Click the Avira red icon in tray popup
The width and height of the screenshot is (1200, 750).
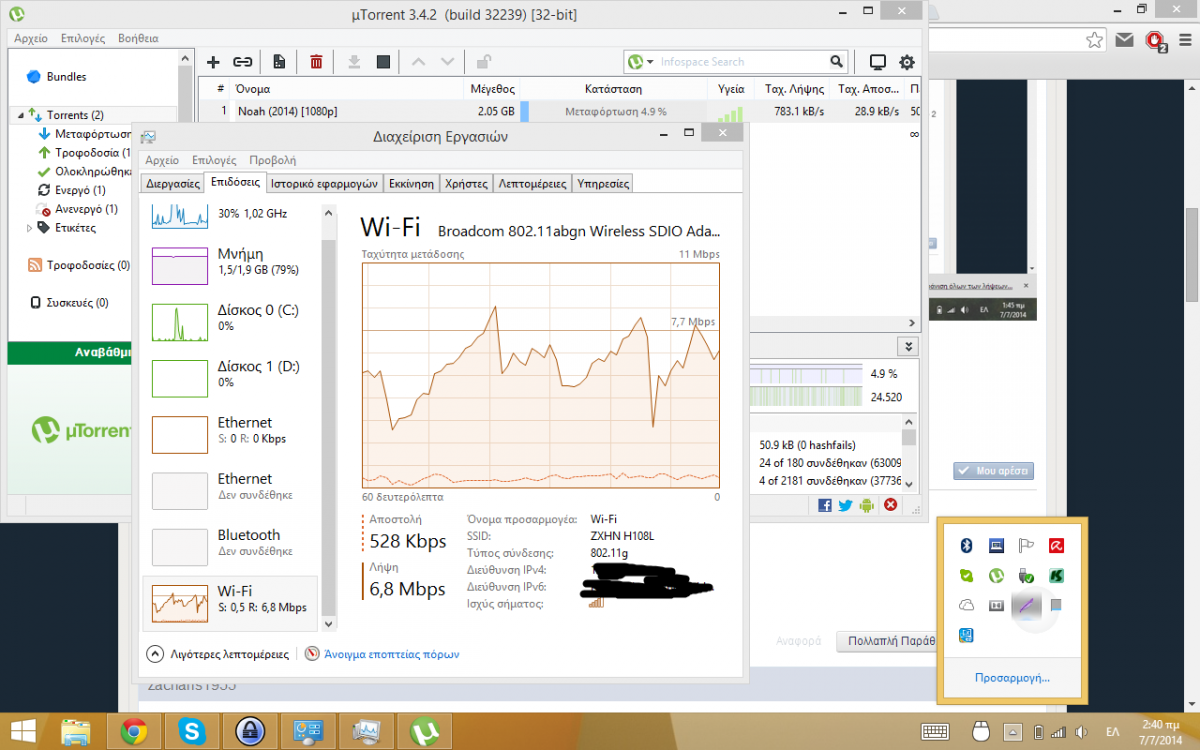pos(1055,546)
